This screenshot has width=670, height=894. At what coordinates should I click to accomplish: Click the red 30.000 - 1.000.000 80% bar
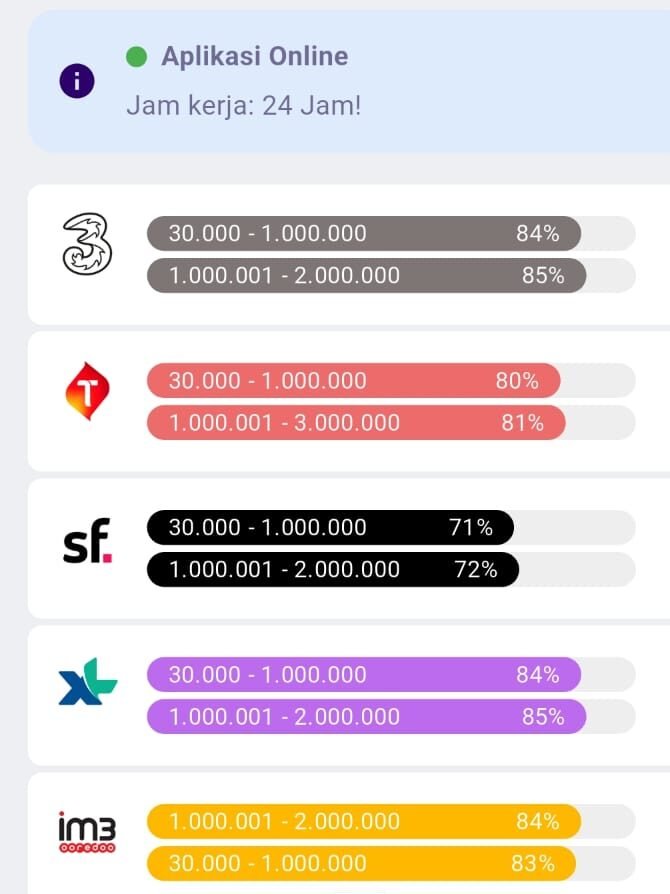[x=354, y=380]
